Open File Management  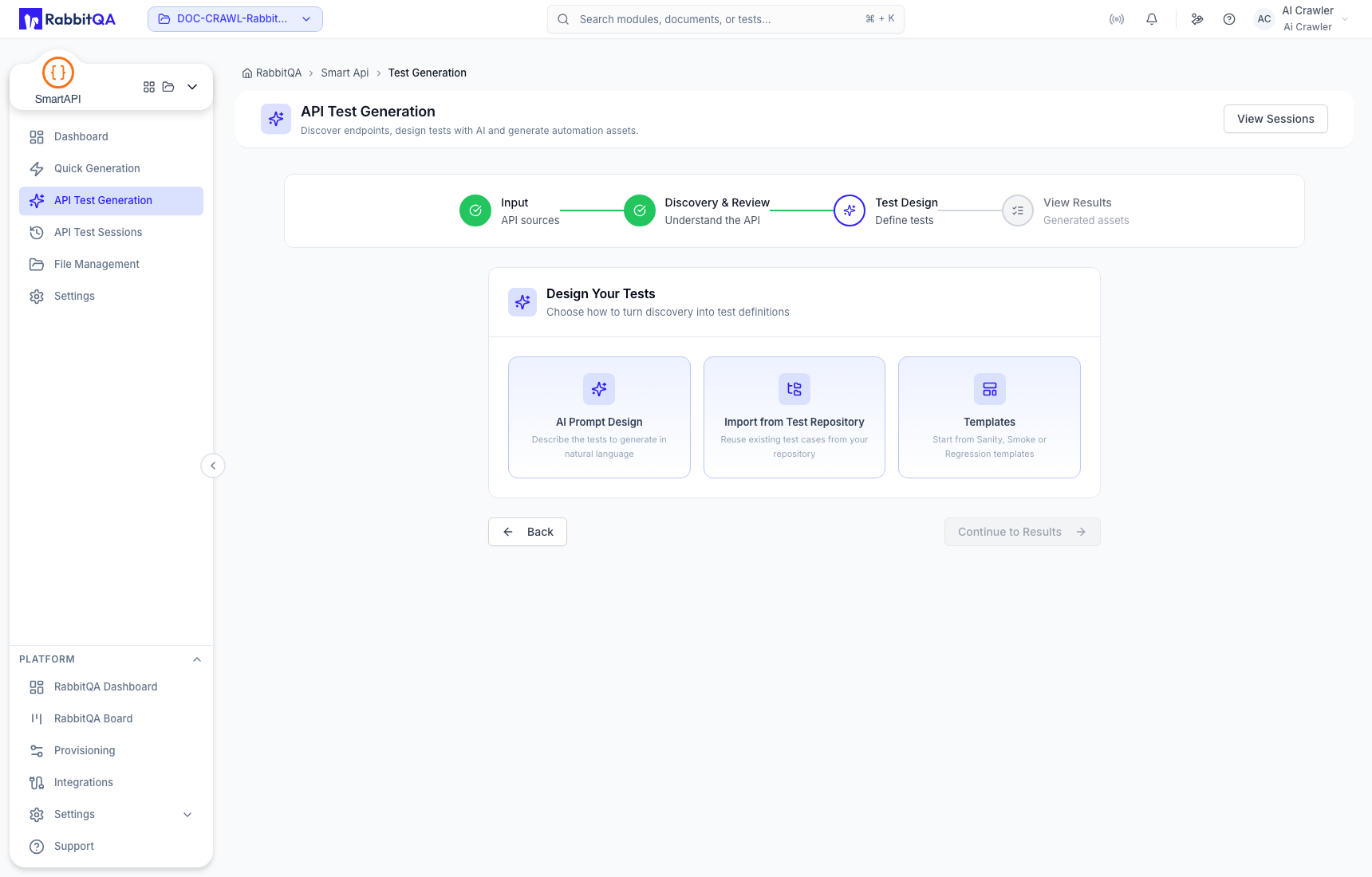111,265
